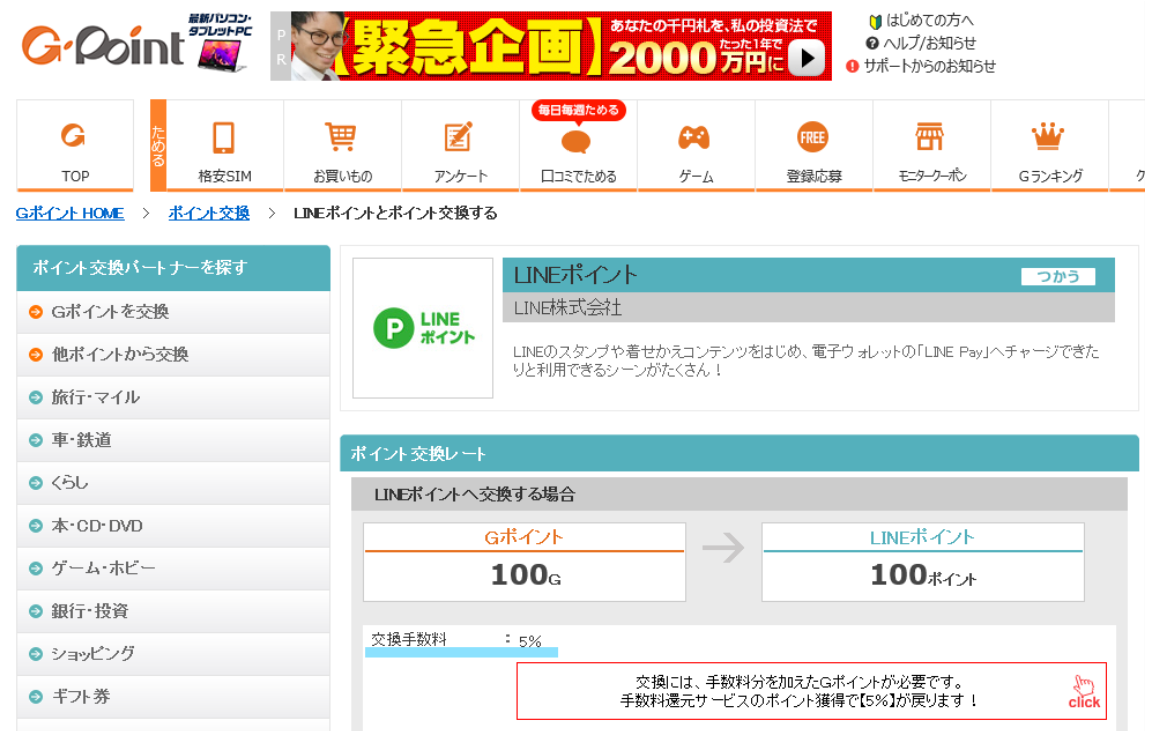Click the orange arrow beside 他ポイントから交換
Viewport: 1149px width, 731px height.
pyautogui.click(x=35, y=355)
